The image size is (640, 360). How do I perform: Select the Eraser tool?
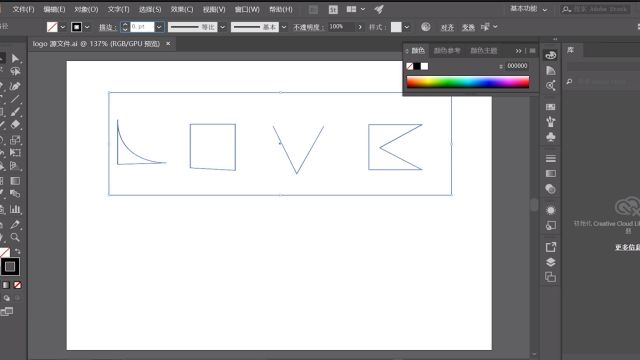pos(15,124)
